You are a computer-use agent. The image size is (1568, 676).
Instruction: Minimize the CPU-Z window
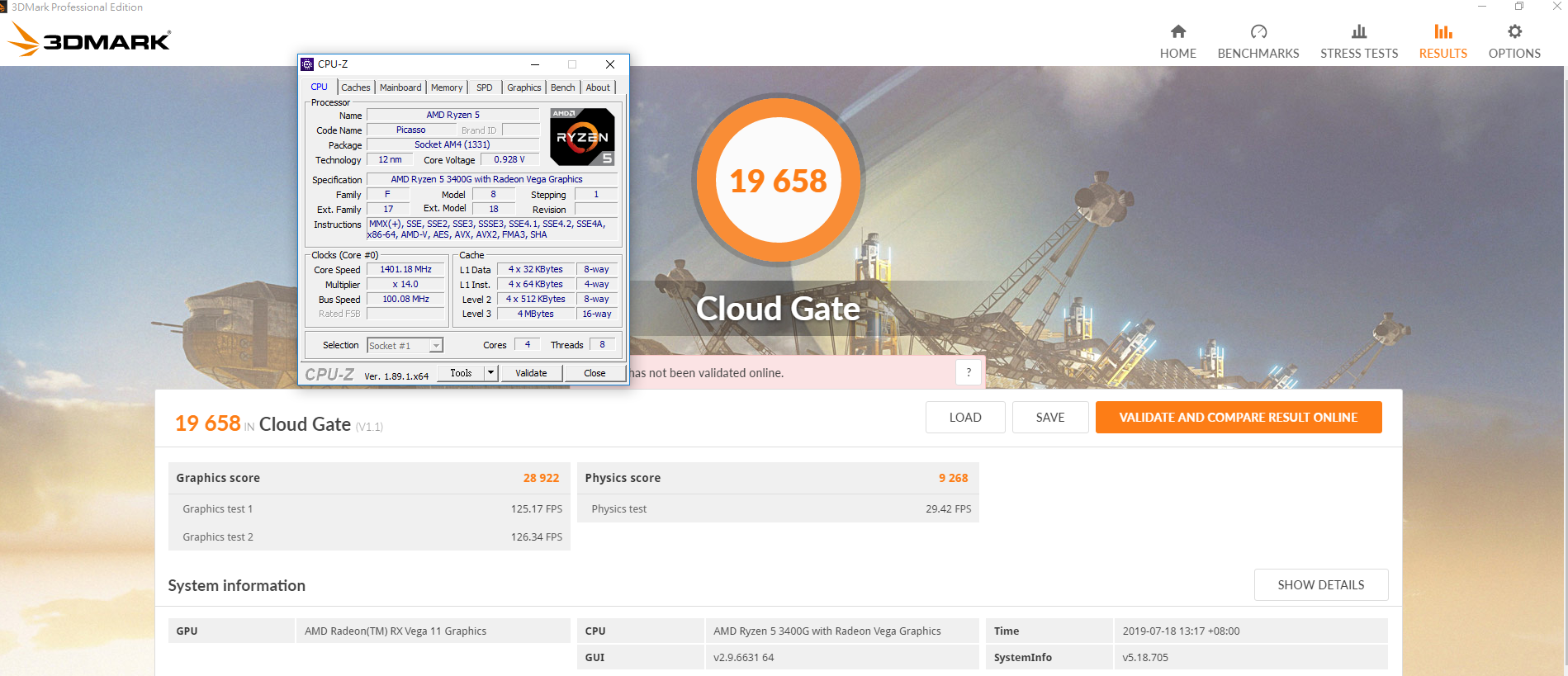coord(535,64)
